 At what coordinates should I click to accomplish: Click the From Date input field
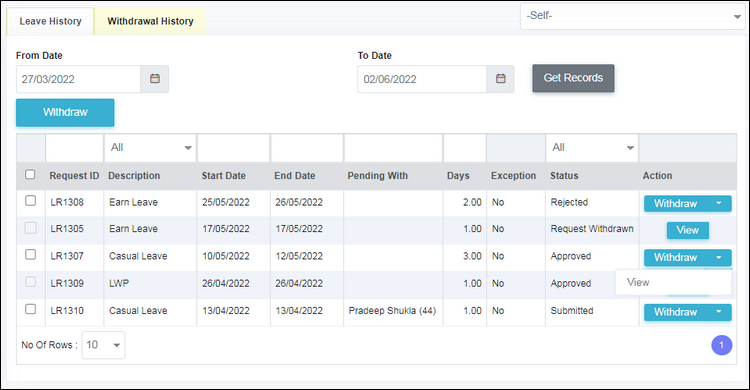(x=78, y=79)
